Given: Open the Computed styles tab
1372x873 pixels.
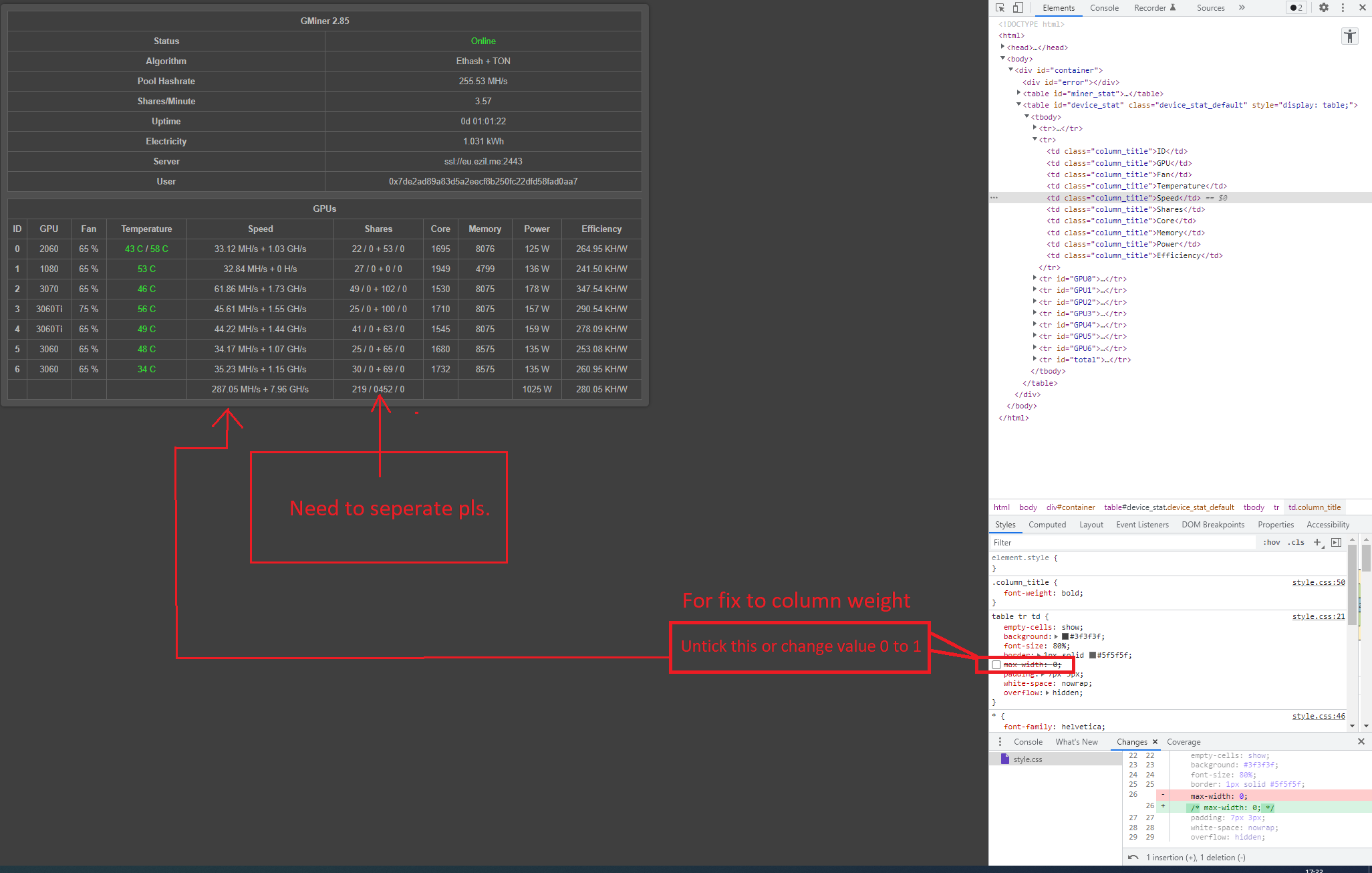Looking at the screenshot, I should (1047, 524).
